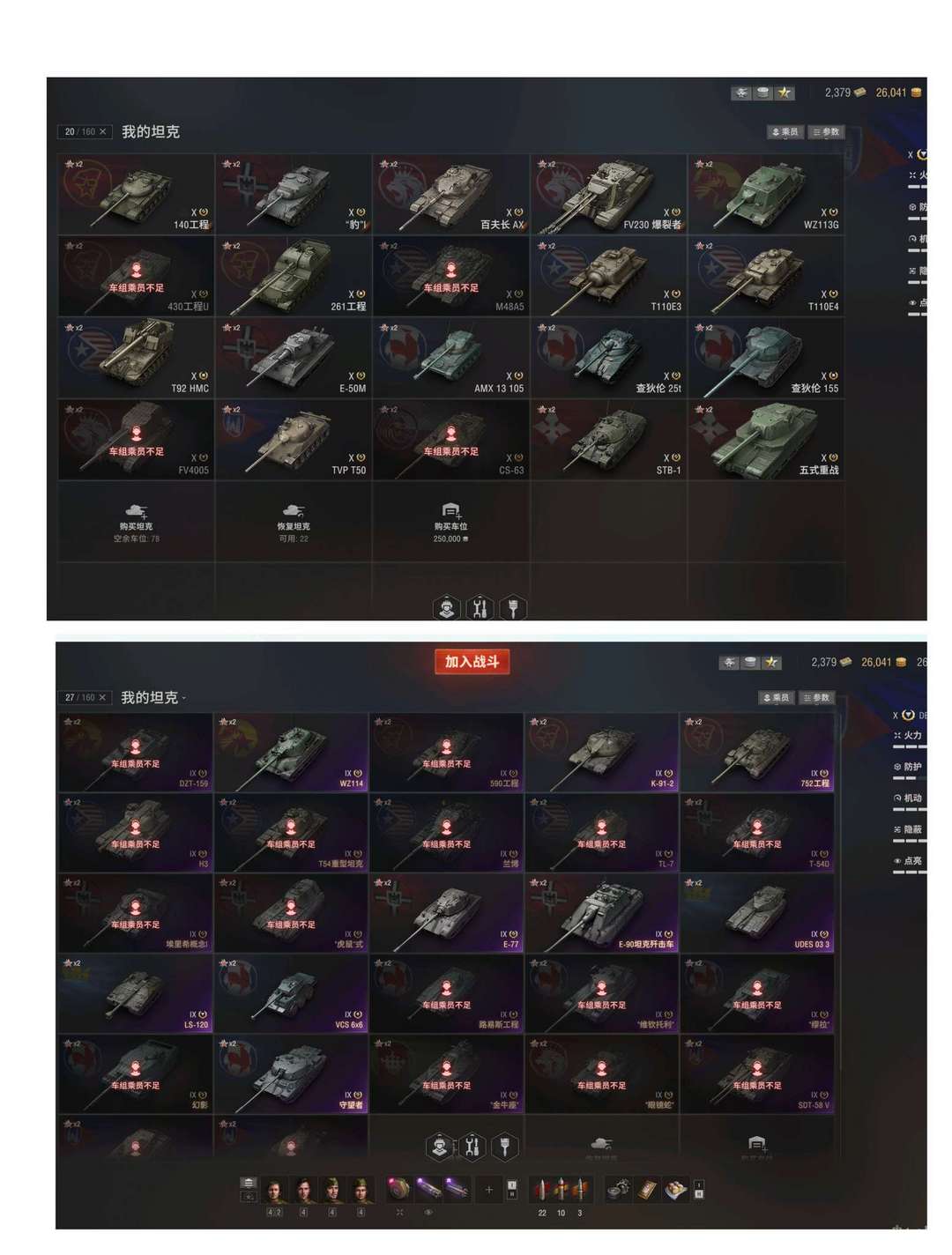The width and height of the screenshot is (952, 1255).
Task: Click the red 加入战斗 battle button
Action: click(x=472, y=661)
